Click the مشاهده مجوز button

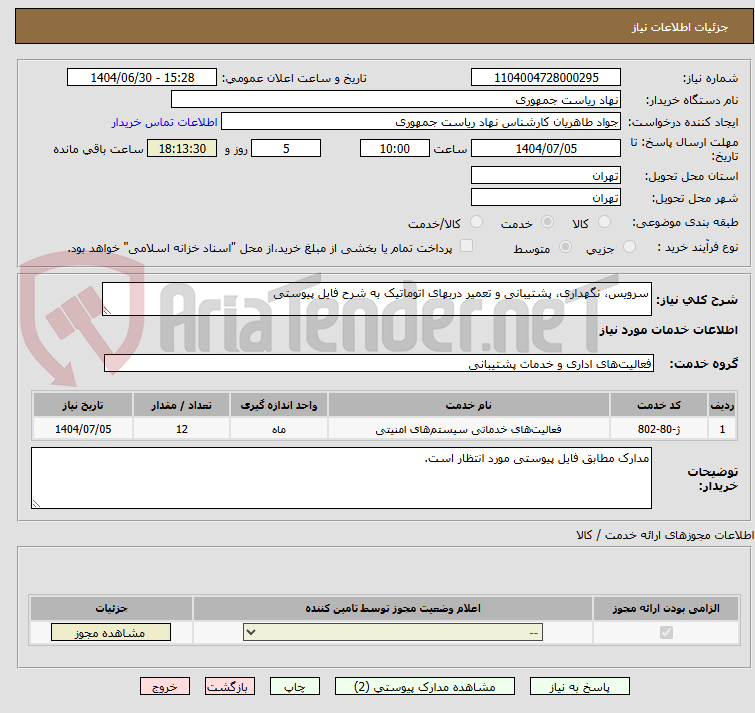pos(110,633)
